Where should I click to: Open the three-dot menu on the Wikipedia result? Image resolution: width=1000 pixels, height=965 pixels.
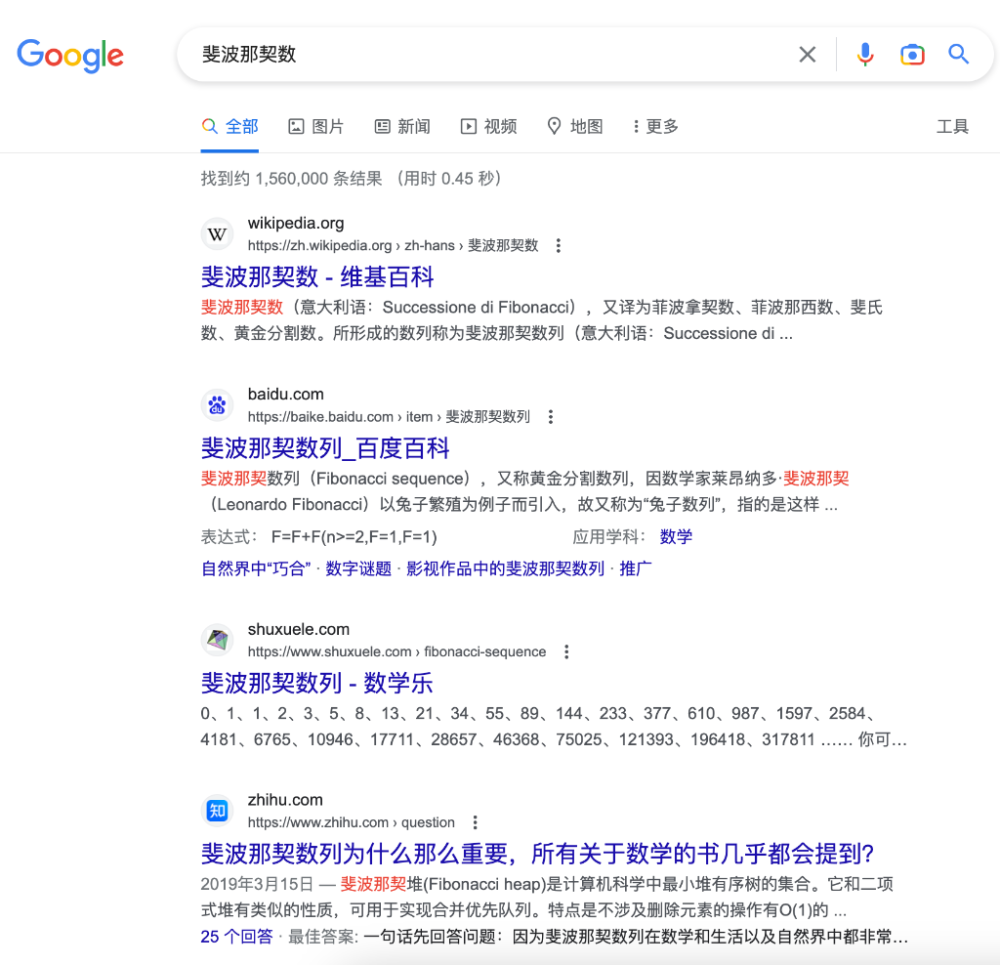click(557, 244)
